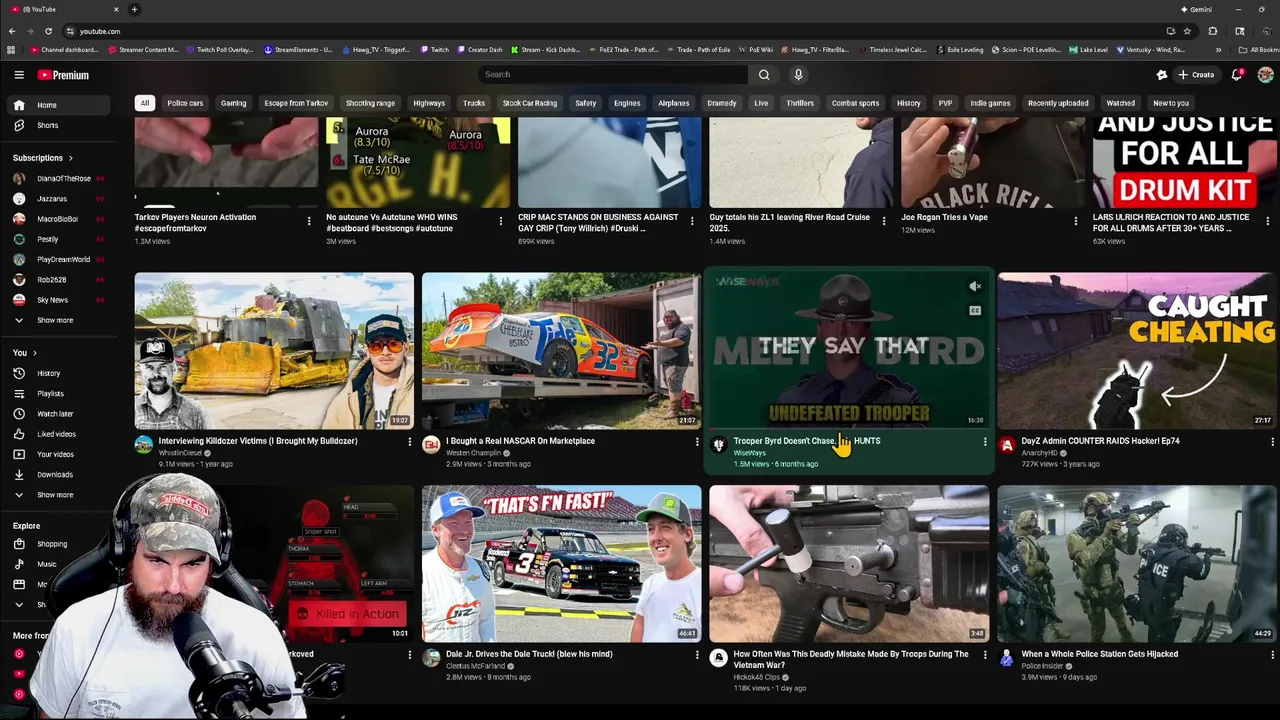Play the Bought a Real NASCAR thumbnail

point(561,350)
